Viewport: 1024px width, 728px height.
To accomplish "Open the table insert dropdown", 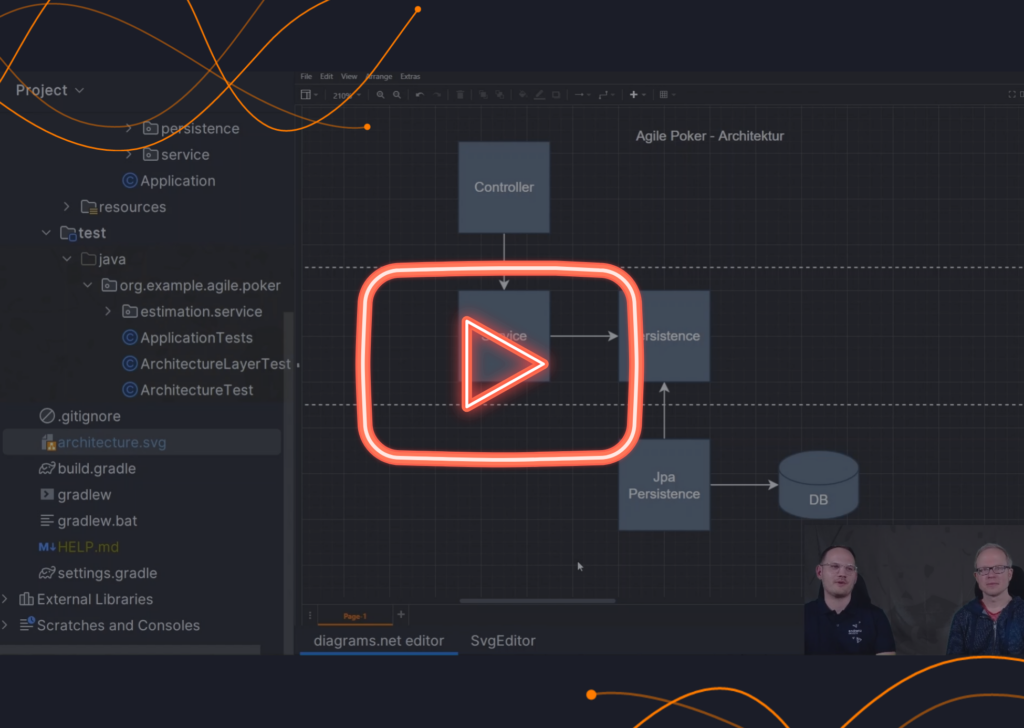I will click(x=667, y=95).
